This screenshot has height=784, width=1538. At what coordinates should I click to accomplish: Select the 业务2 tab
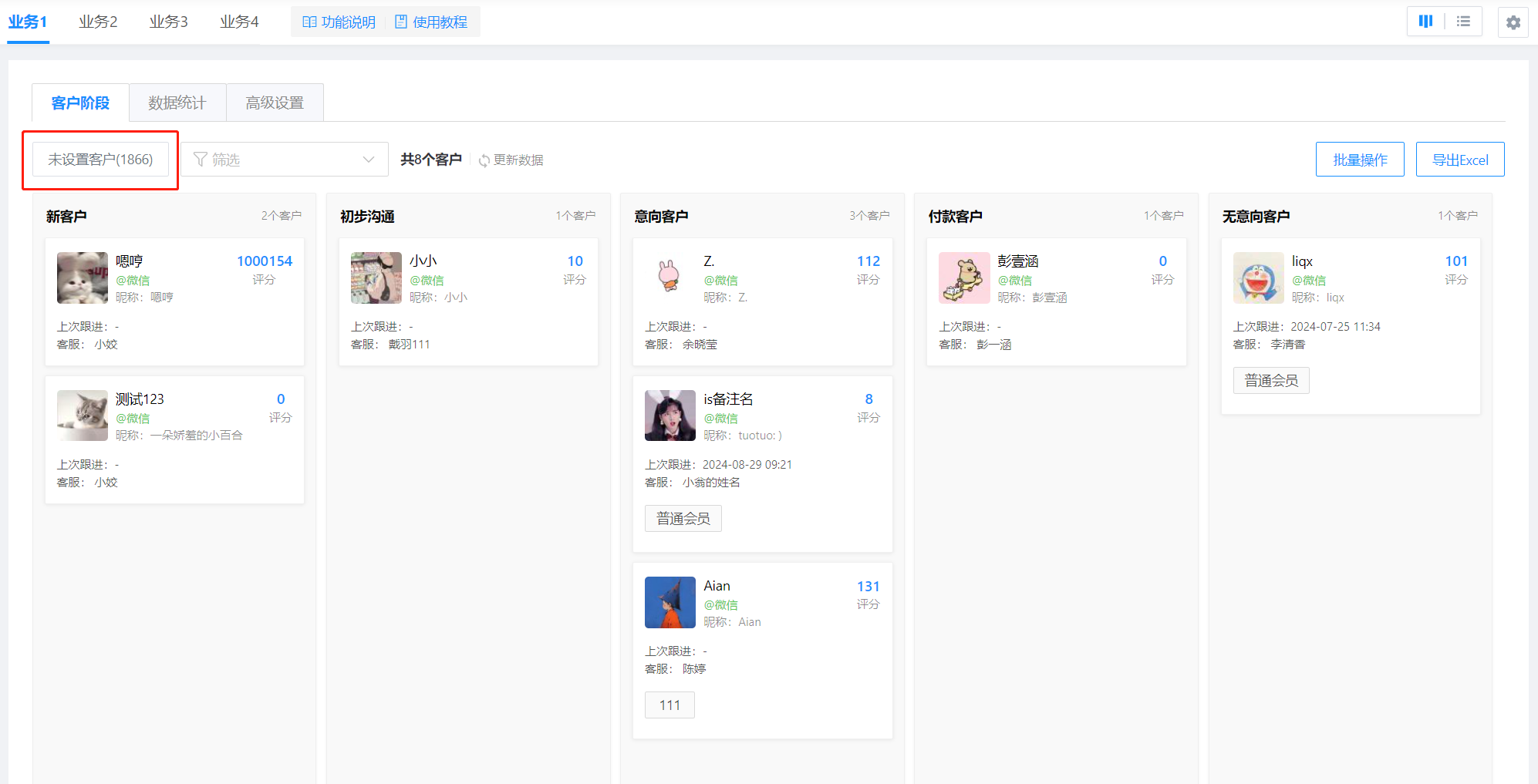coord(98,22)
